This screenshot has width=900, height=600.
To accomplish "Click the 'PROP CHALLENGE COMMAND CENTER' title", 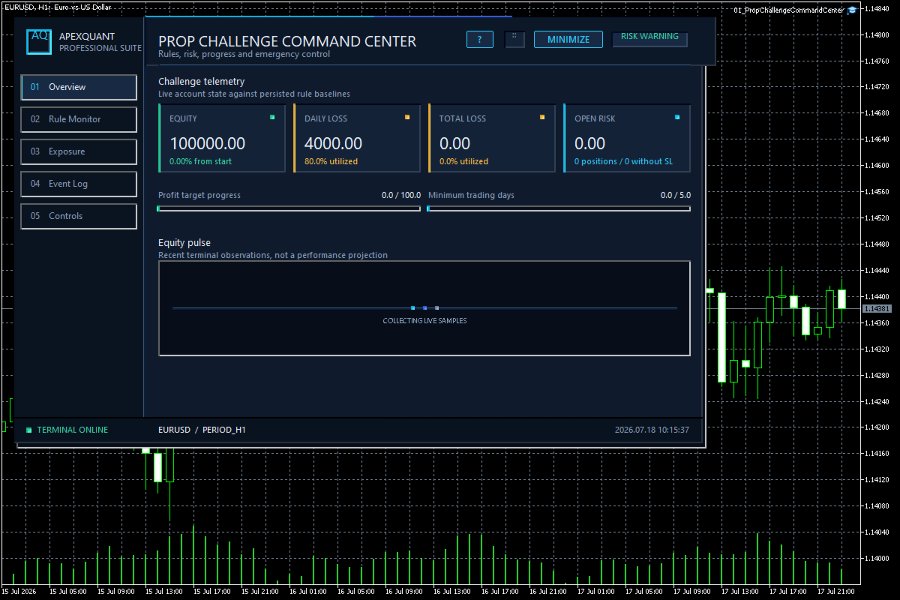I will point(287,41).
